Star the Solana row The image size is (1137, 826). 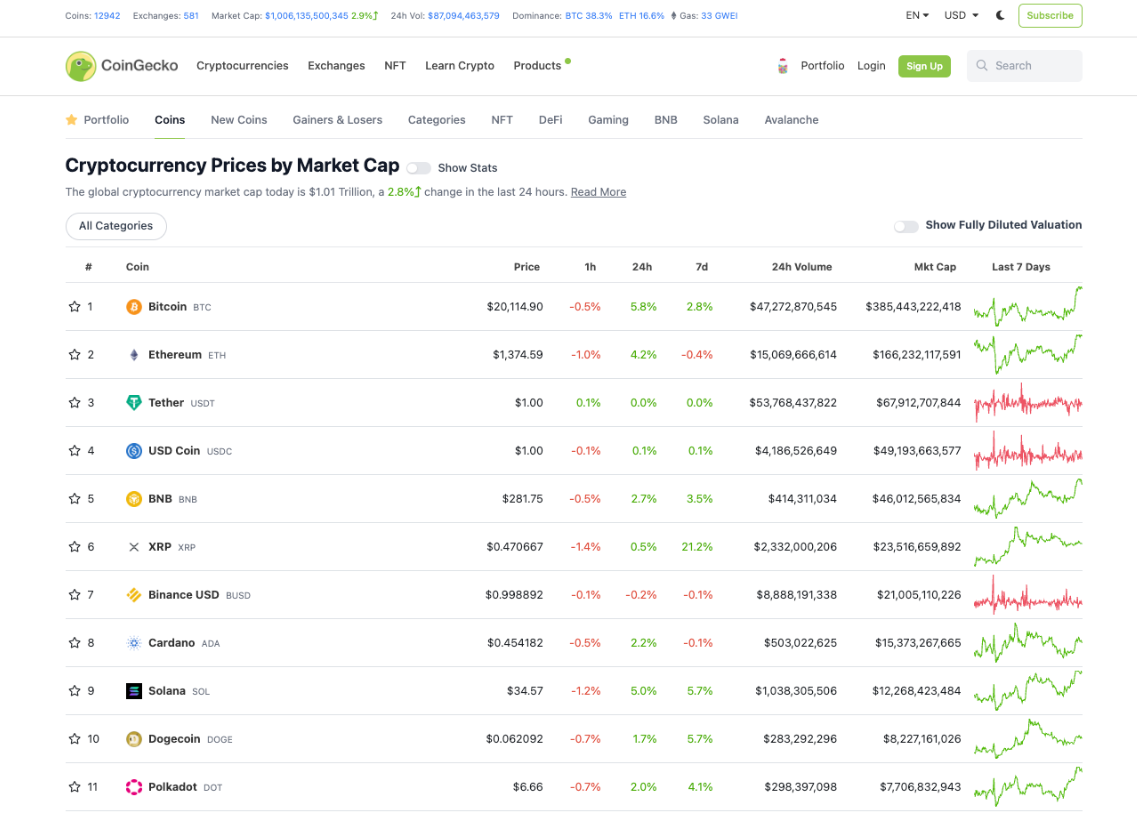(x=74, y=691)
